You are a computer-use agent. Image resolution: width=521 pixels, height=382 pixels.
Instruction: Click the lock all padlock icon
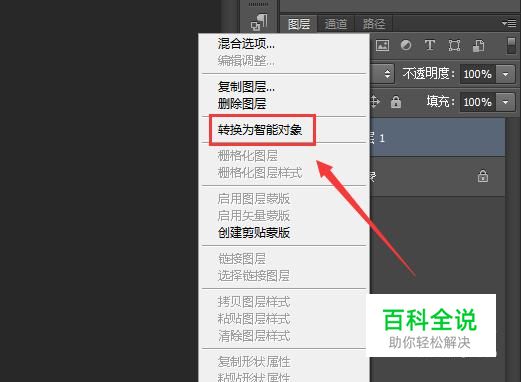[x=396, y=102]
